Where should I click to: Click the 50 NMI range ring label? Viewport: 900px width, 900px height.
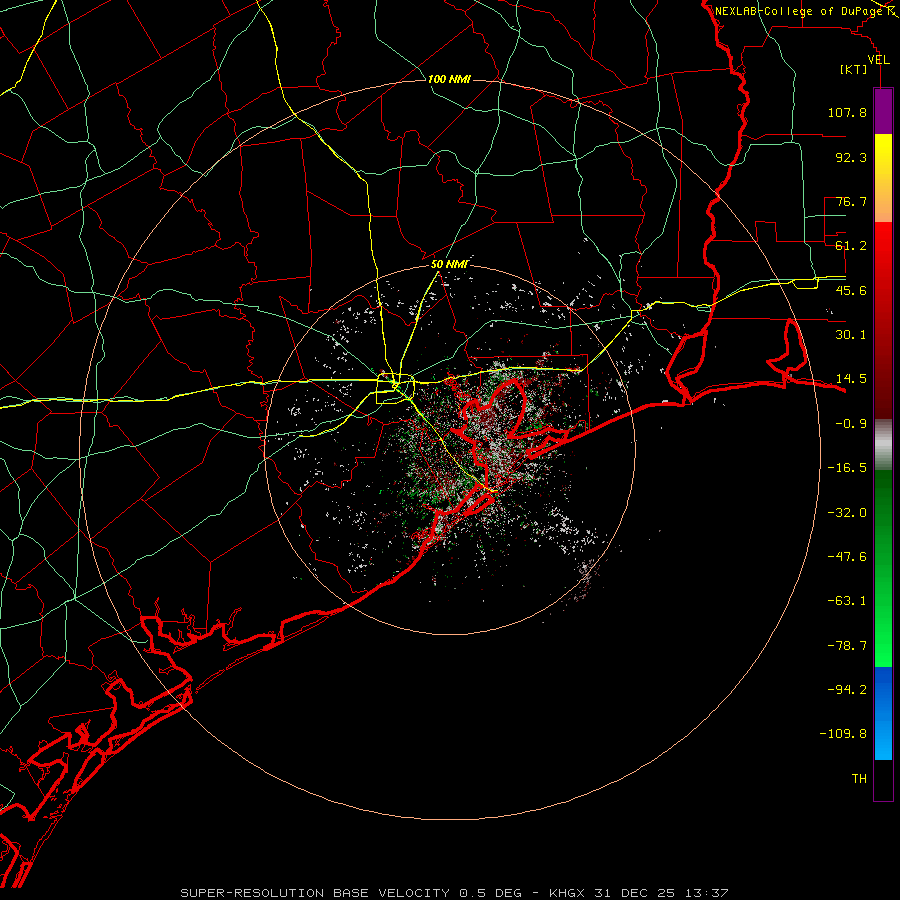click(x=449, y=265)
